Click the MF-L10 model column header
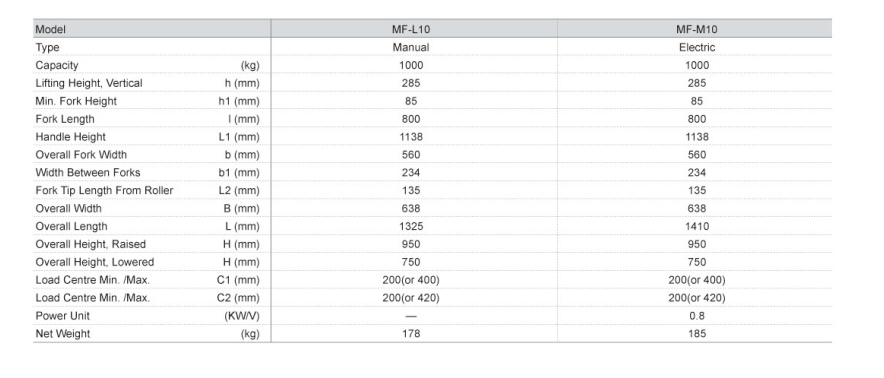The image size is (884, 378). (411, 29)
